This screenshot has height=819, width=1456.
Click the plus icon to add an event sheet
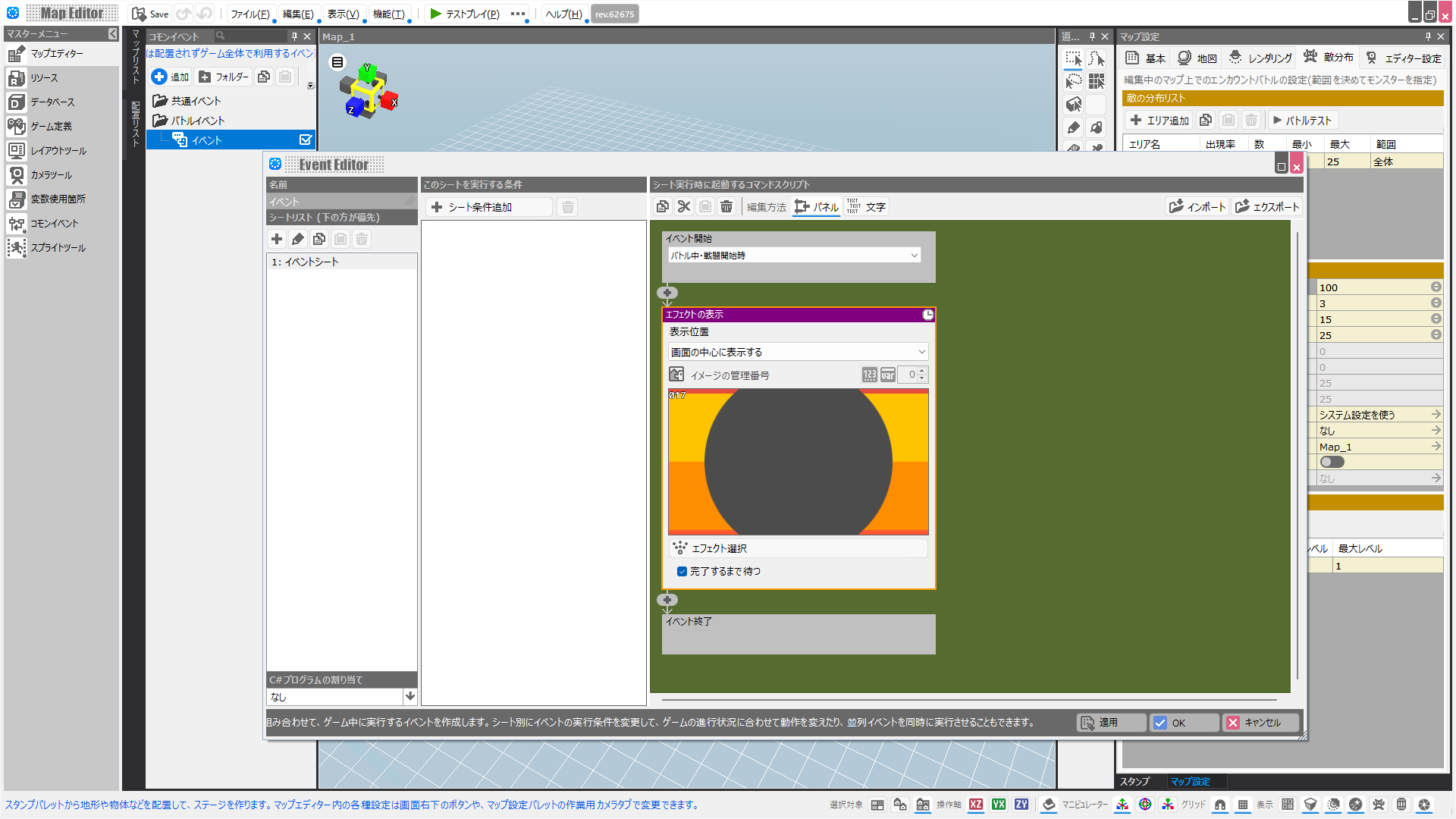pyautogui.click(x=277, y=239)
